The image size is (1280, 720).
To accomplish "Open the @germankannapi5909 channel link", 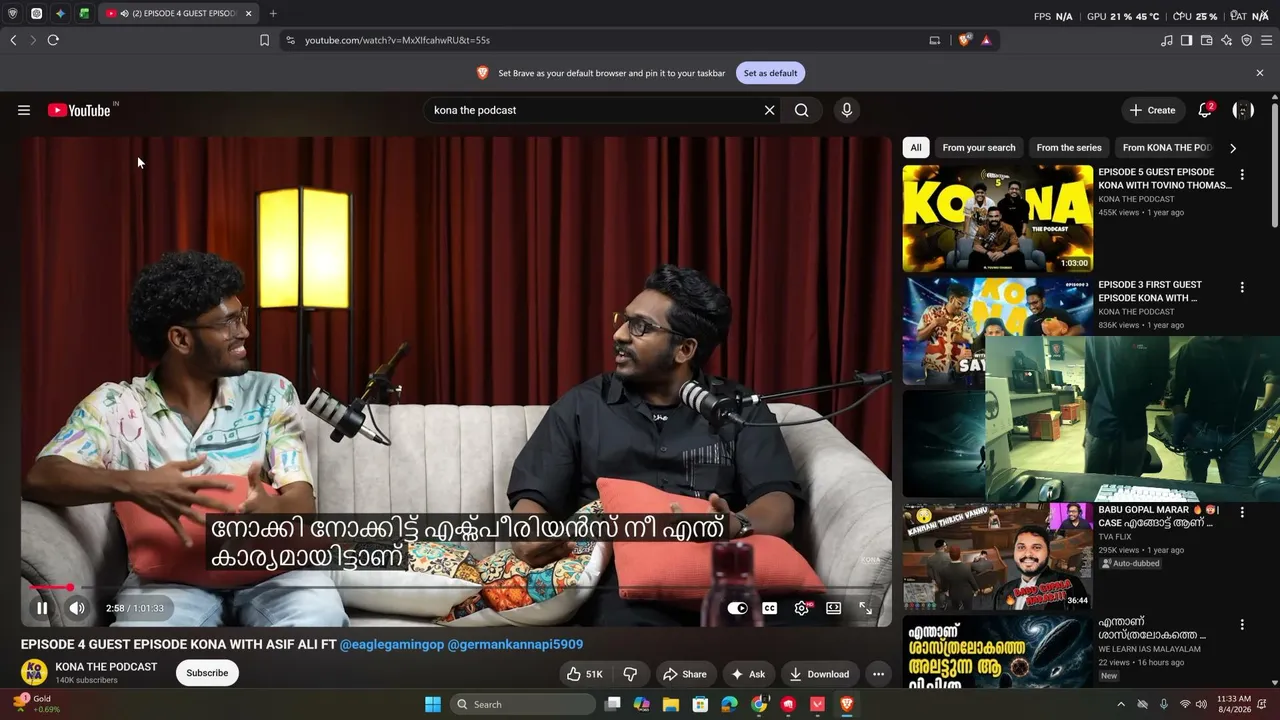I will (515, 645).
